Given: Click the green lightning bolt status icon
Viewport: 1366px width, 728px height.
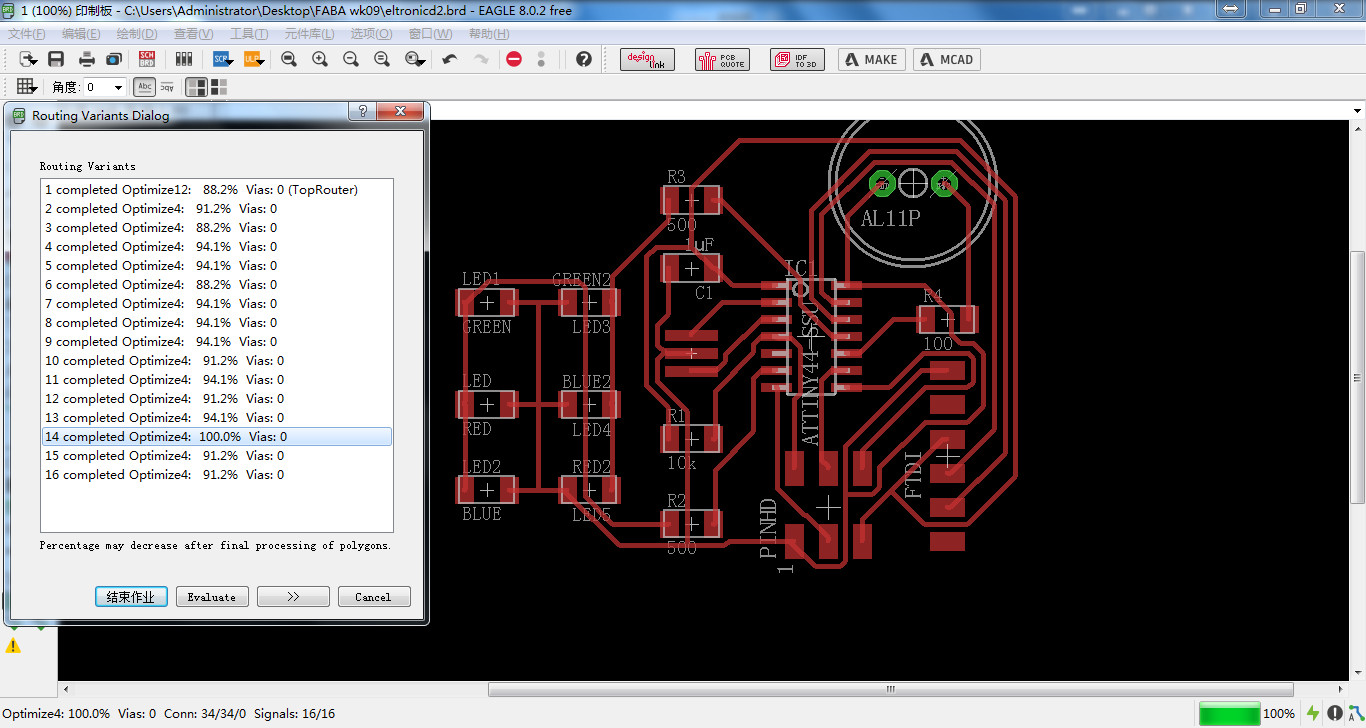Looking at the screenshot, I should (x=1314, y=713).
